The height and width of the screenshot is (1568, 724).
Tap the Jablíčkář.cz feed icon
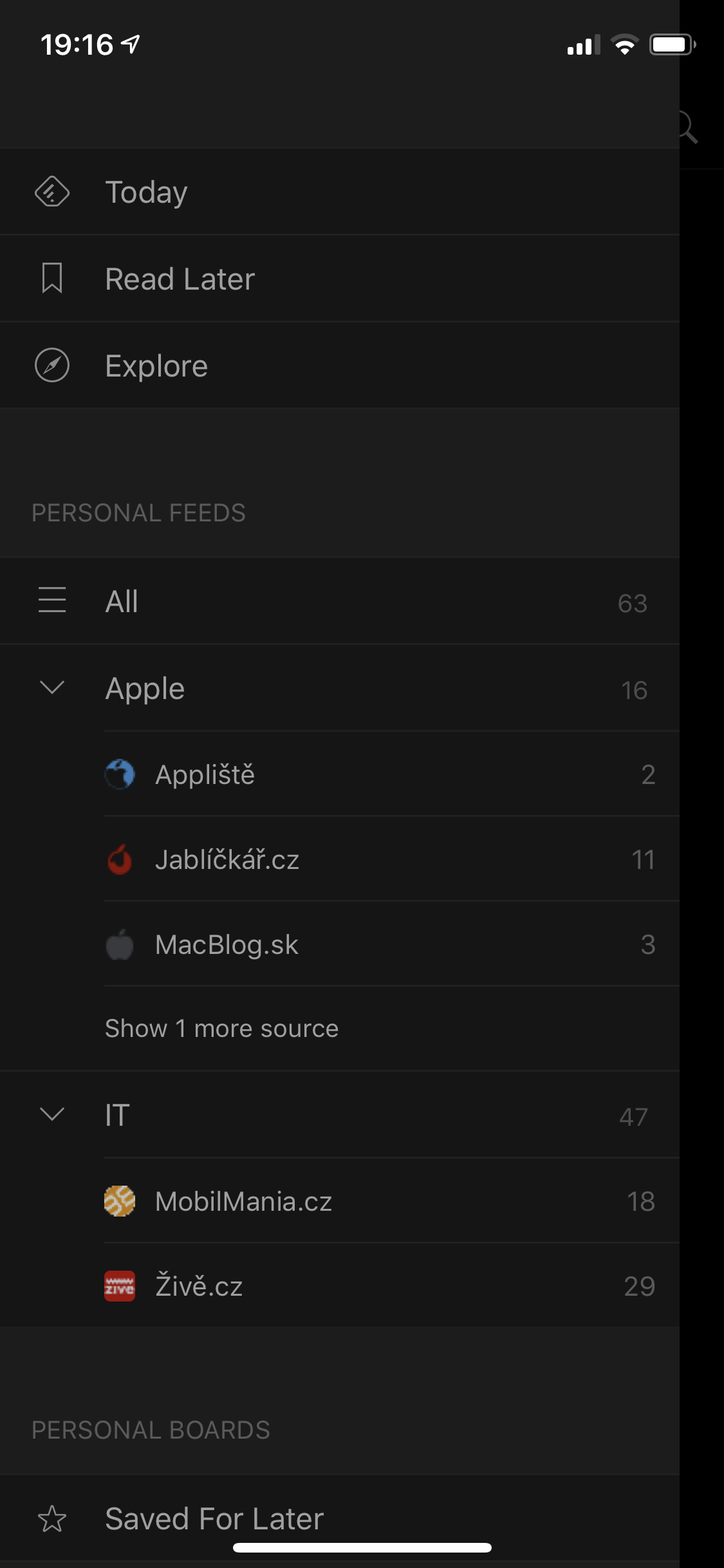[x=120, y=859]
